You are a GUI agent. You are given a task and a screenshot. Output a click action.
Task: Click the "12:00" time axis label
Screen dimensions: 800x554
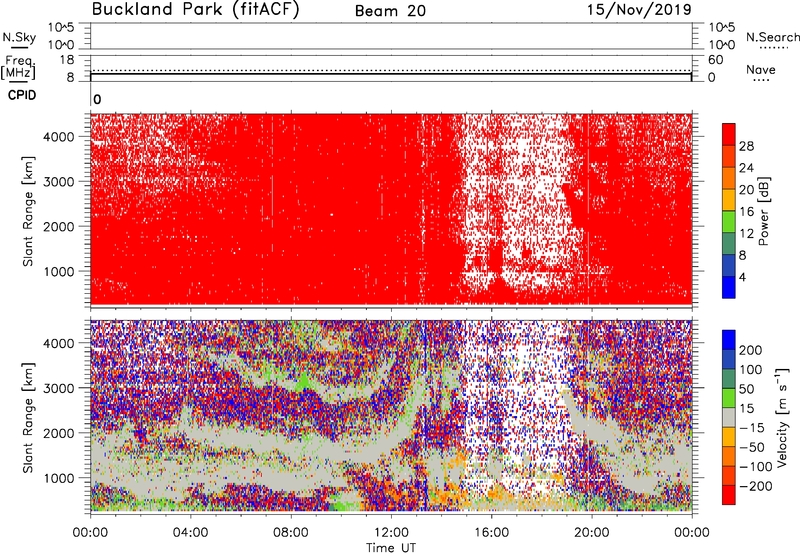[x=391, y=533]
